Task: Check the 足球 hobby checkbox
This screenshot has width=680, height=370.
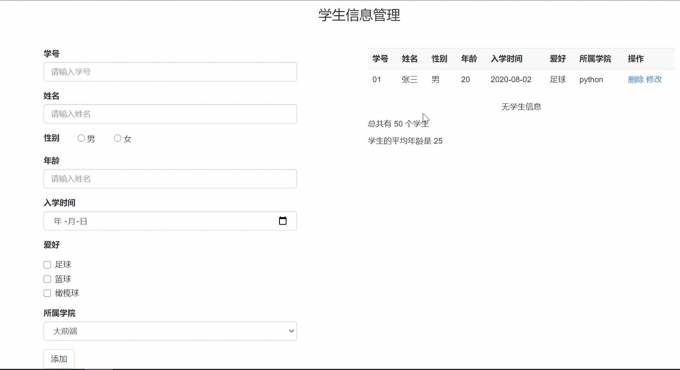Action: [47, 265]
